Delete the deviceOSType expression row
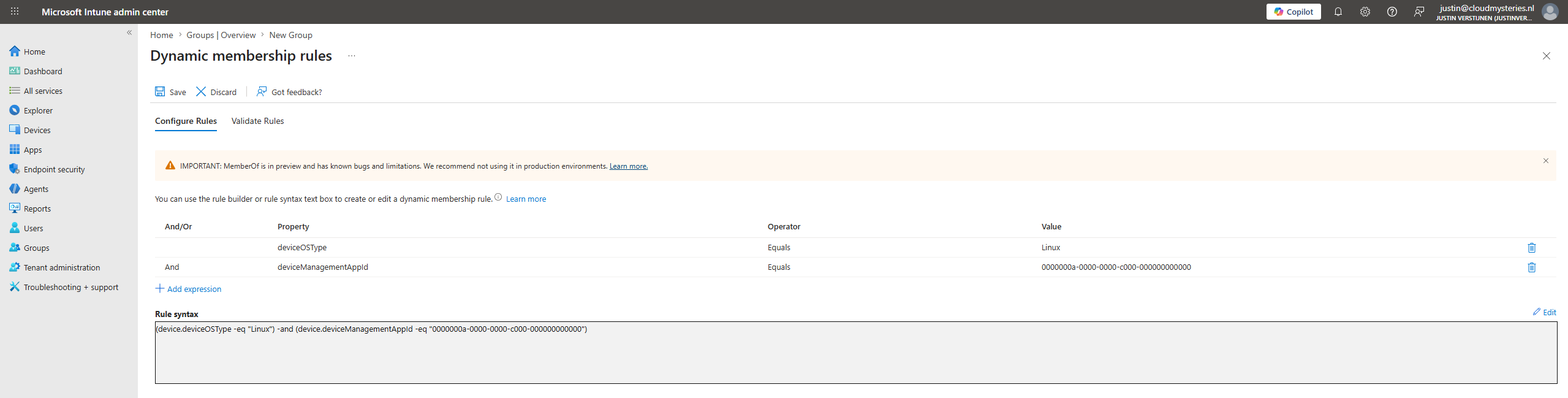The width and height of the screenshot is (1568, 398). [1532, 248]
